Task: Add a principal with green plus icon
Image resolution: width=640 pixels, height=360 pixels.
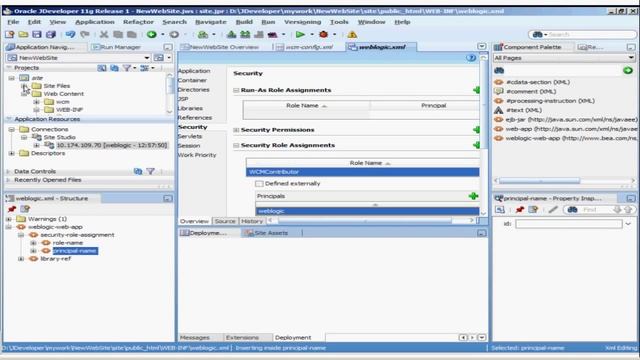Action: click(473, 196)
